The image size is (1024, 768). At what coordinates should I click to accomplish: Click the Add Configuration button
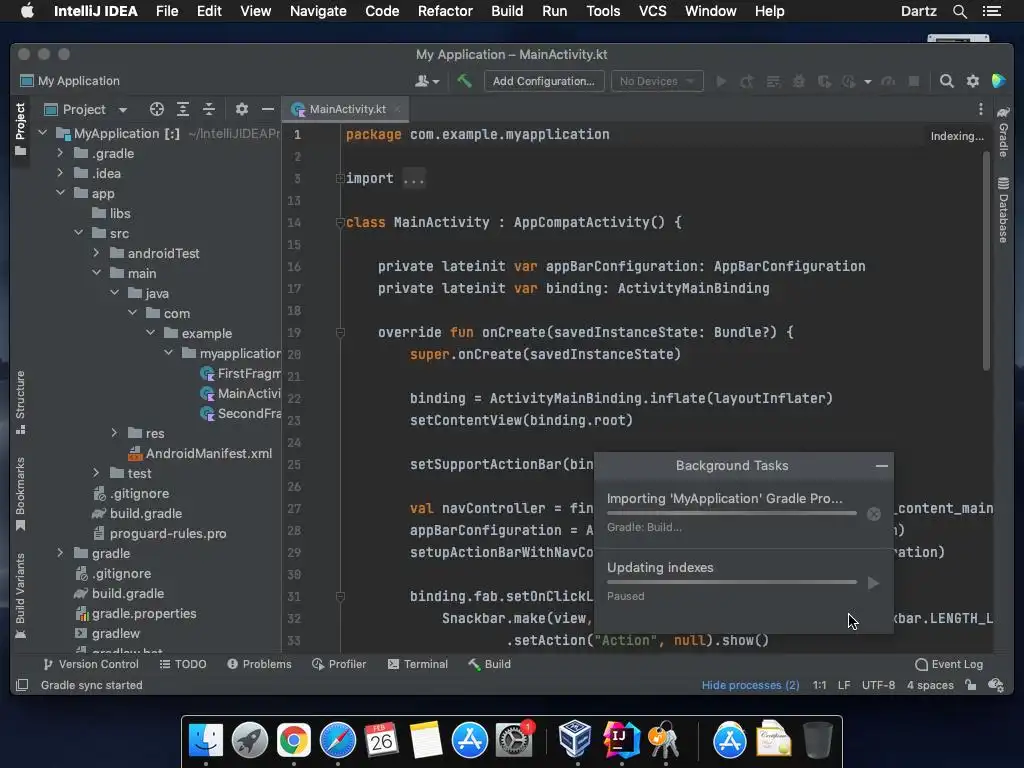click(543, 81)
